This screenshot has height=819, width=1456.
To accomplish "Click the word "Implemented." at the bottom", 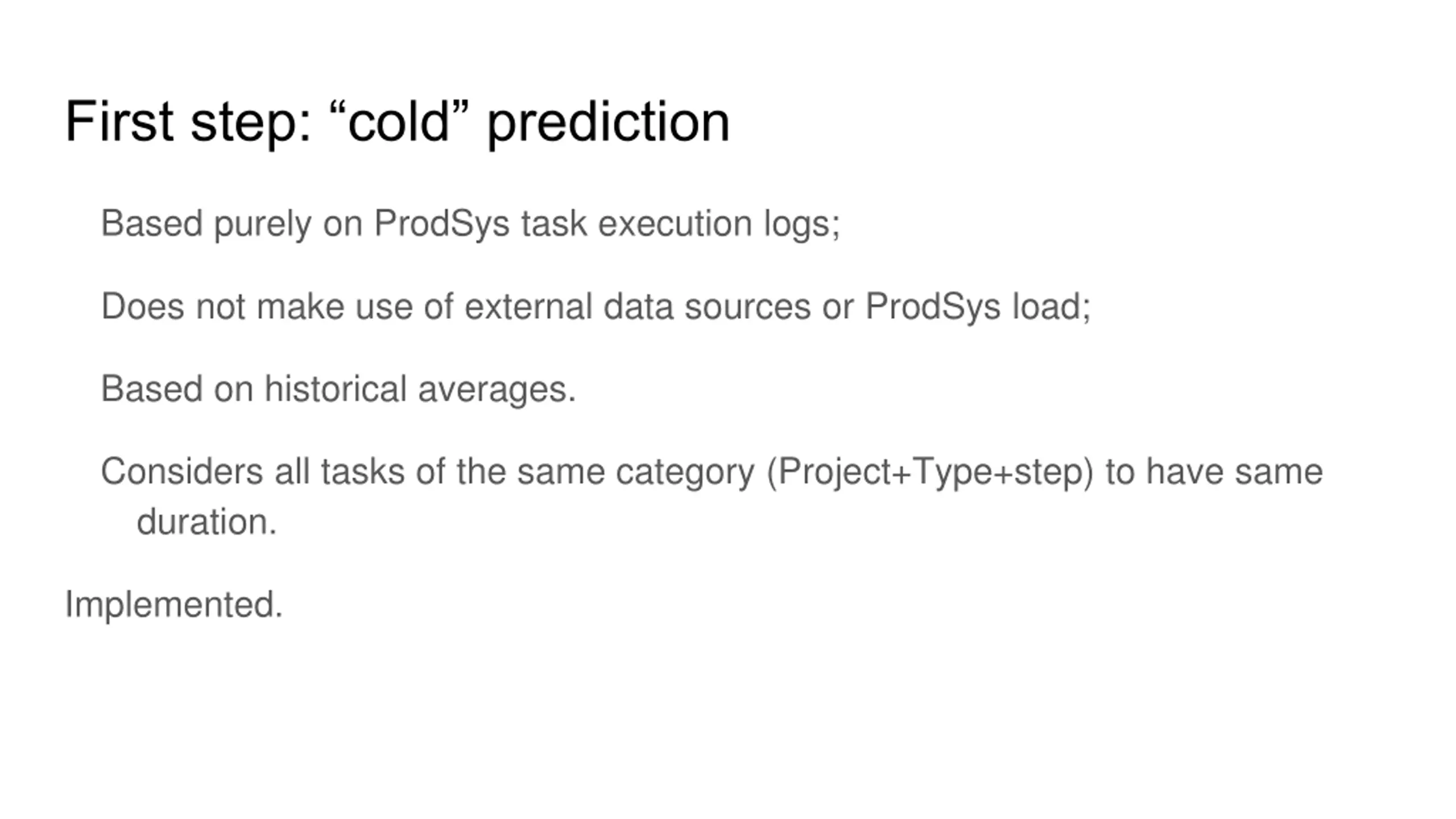I will pos(174,604).
